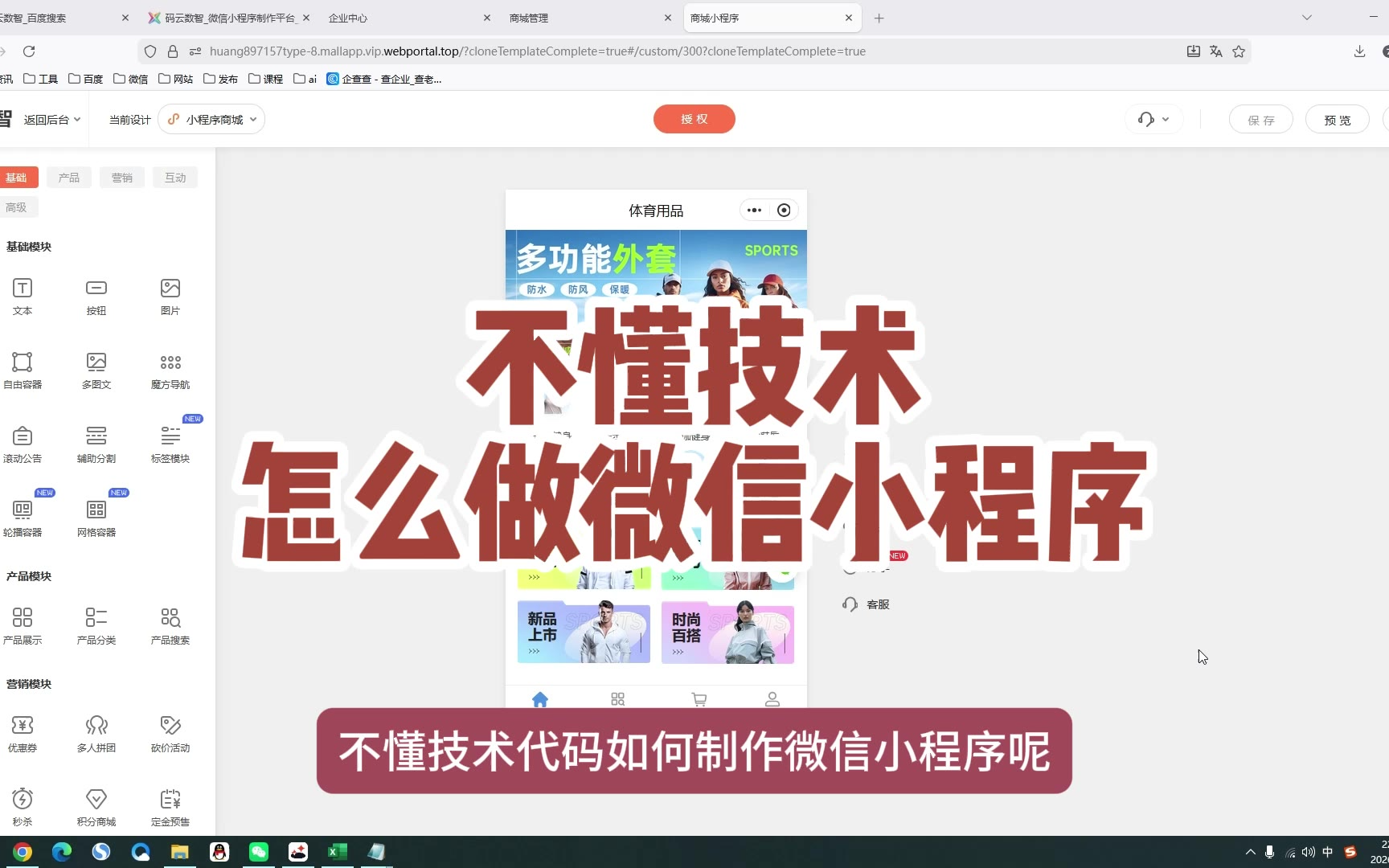This screenshot has width=1389, height=868.
Task: Click the red 授权 authorize button
Action: (x=694, y=119)
